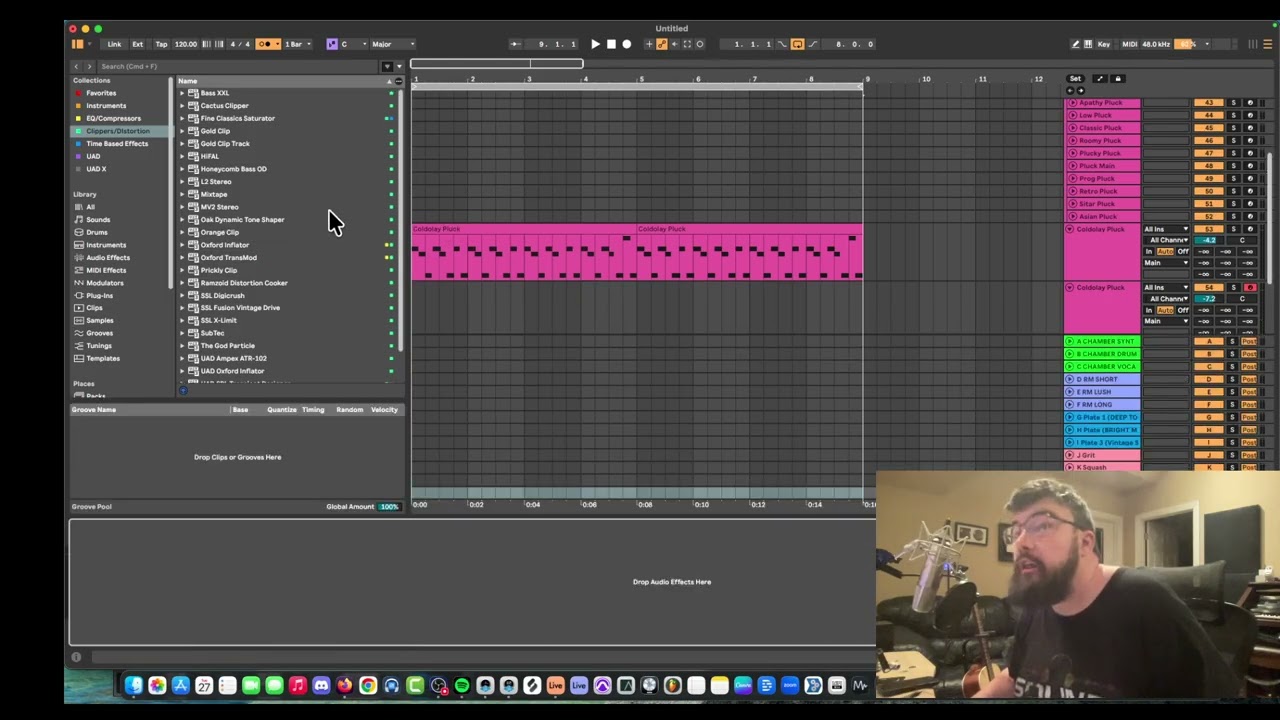The height and width of the screenshot is (720, 1280).
Task: Solo return track A CHAMBER SYNT
Action: (x=1232, y=342)
